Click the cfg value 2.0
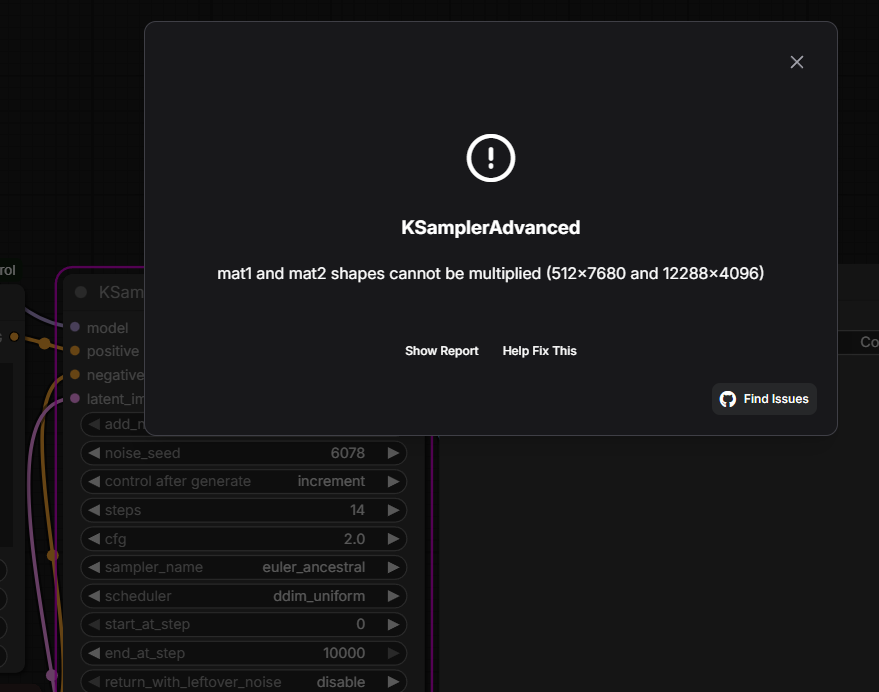 354,539
